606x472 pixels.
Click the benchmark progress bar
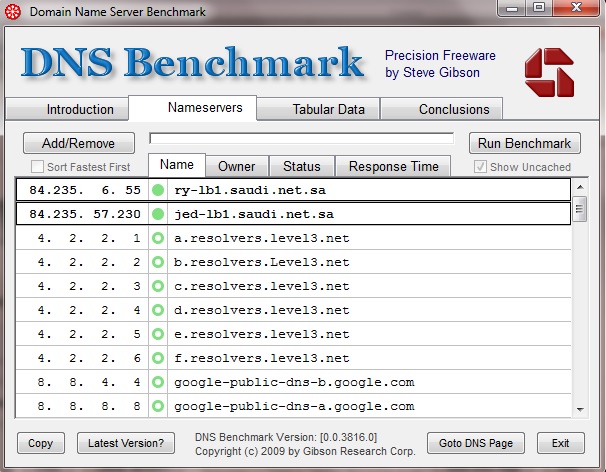[x=302, y=138]
